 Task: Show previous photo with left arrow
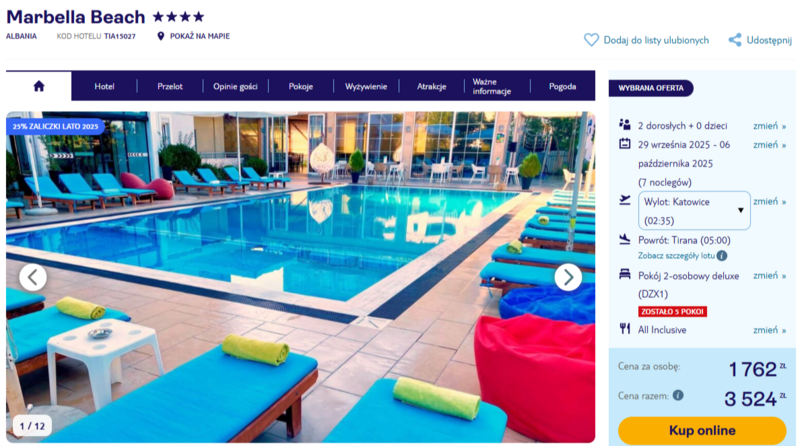point(33,277)
